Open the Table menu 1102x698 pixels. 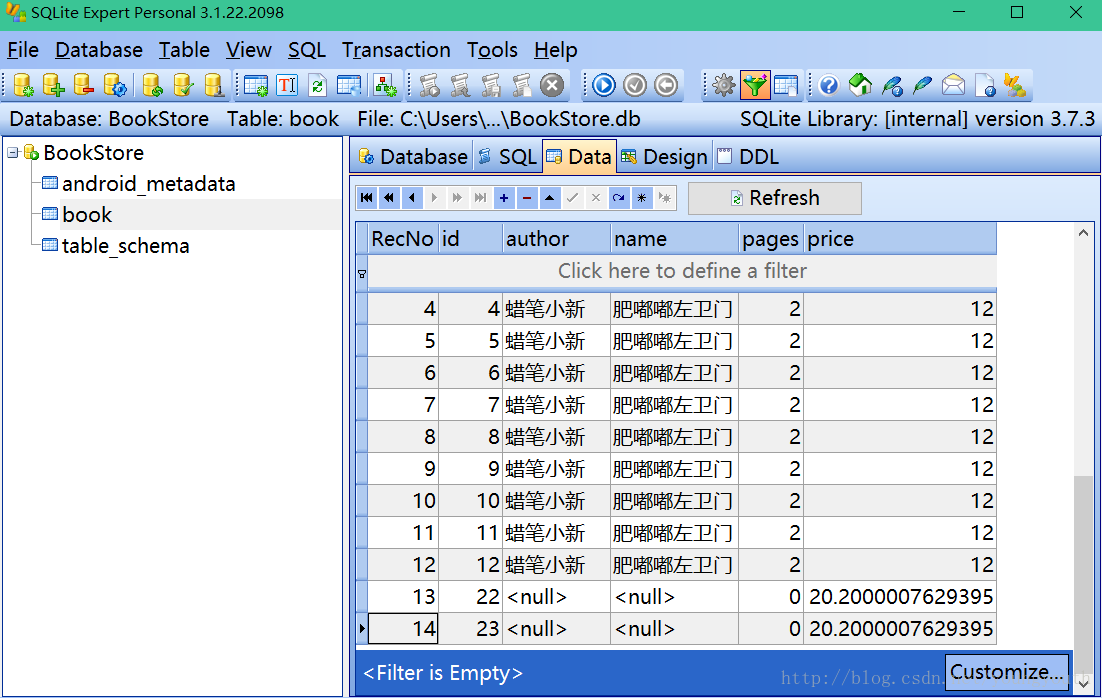(184, 50)
